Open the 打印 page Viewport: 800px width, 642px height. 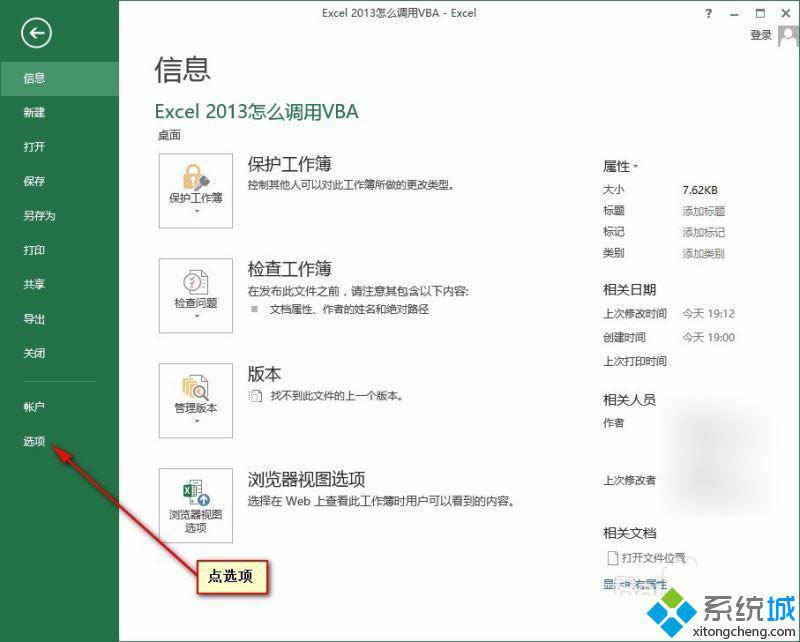(33, 250)
